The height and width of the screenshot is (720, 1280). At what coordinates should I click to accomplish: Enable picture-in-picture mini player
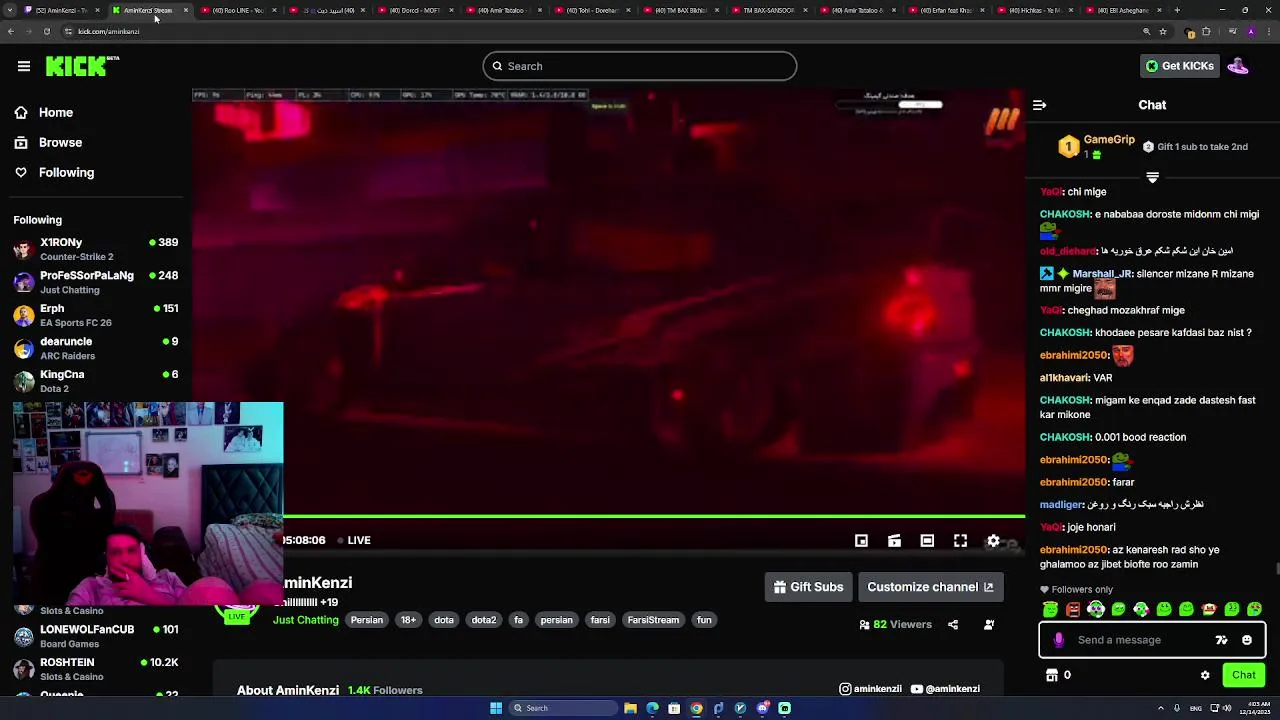click(x=861, y=541)
